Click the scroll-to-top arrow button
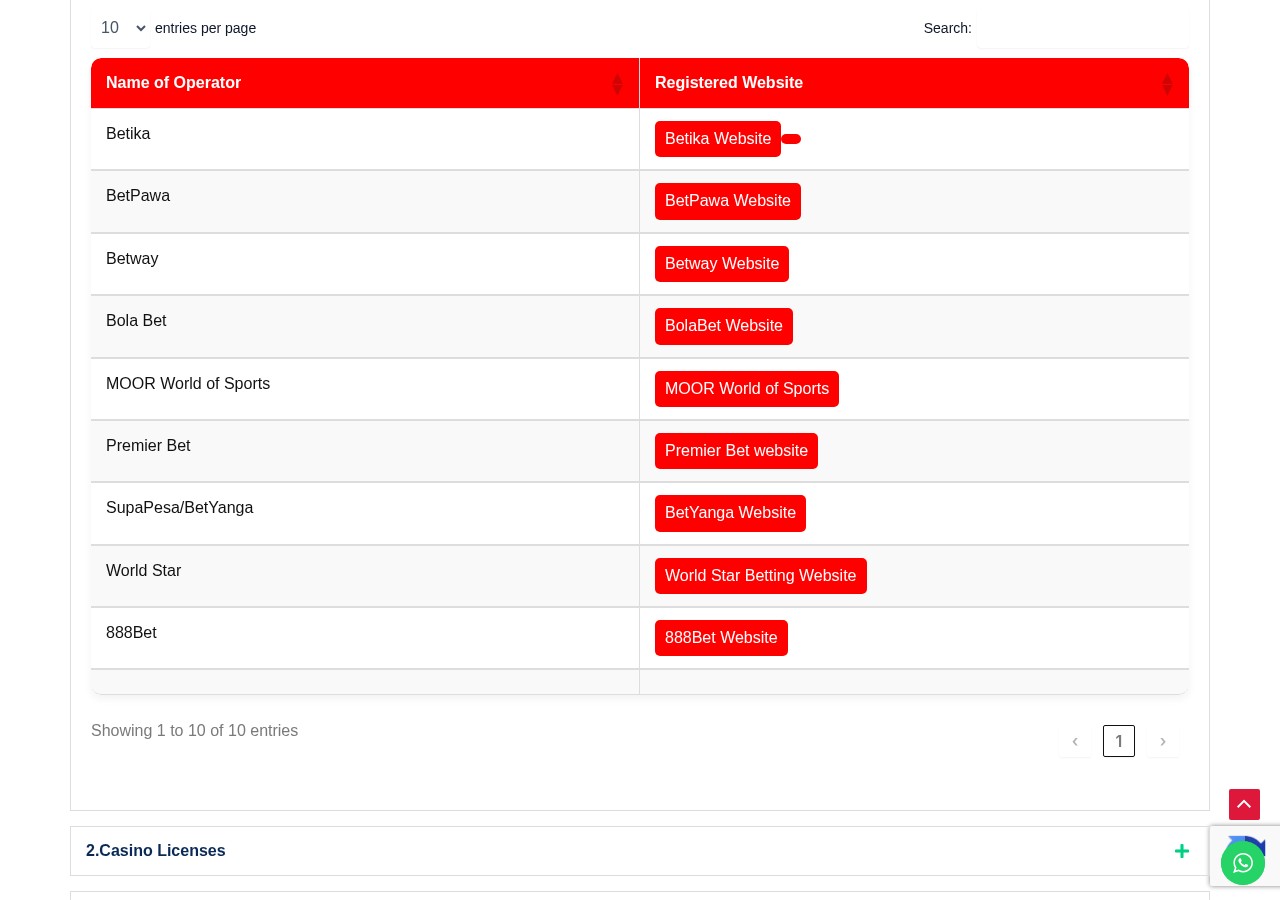Viewport: 1280px width, 900px height. [x=1244, y=804]
